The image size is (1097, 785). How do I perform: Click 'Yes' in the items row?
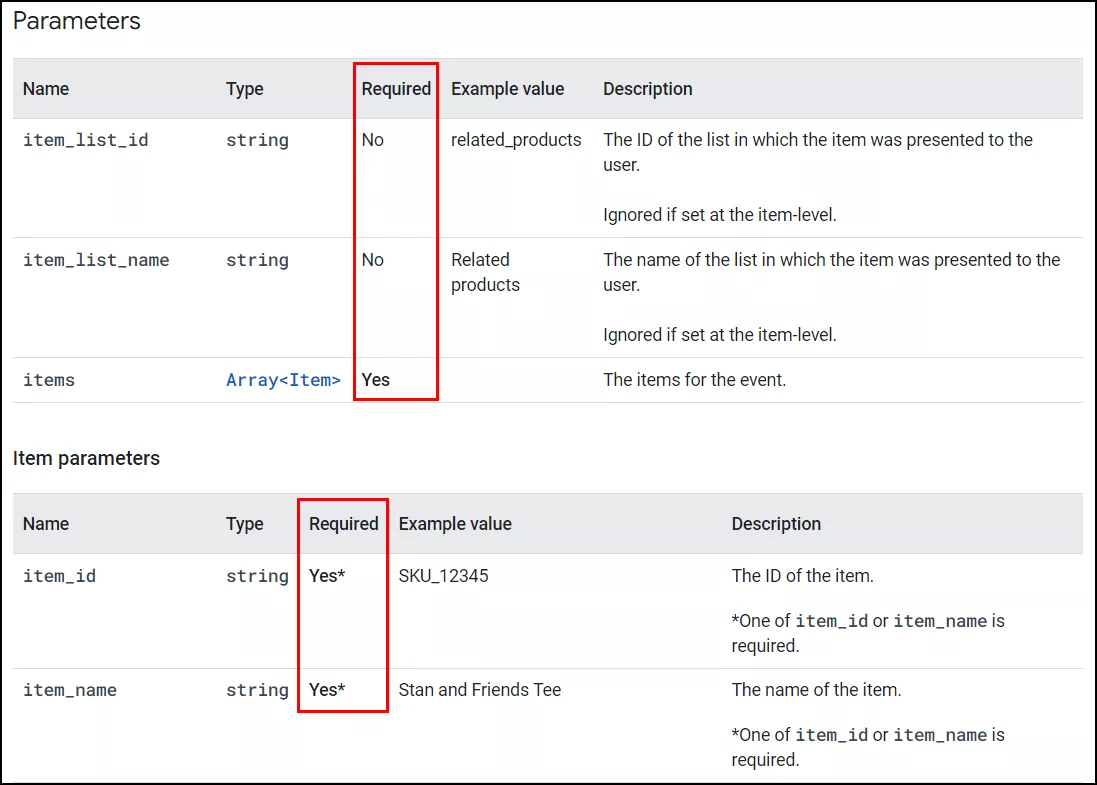pyautogui.click(x=376, y=380)
